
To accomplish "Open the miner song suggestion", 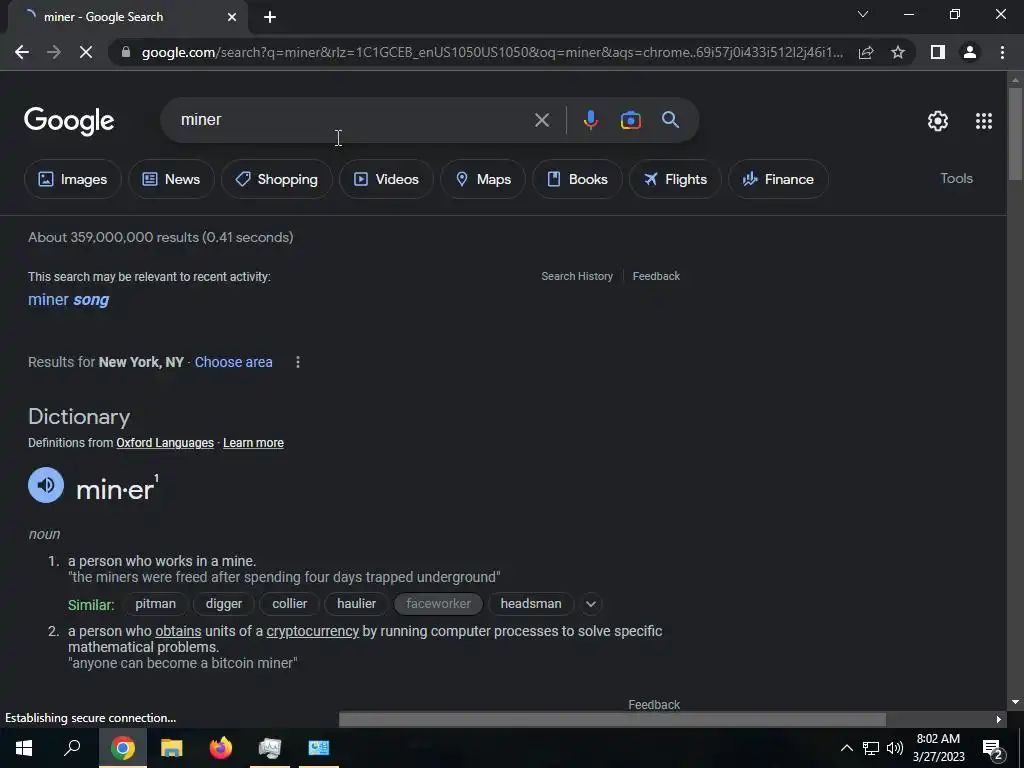I will click(69, 300).
